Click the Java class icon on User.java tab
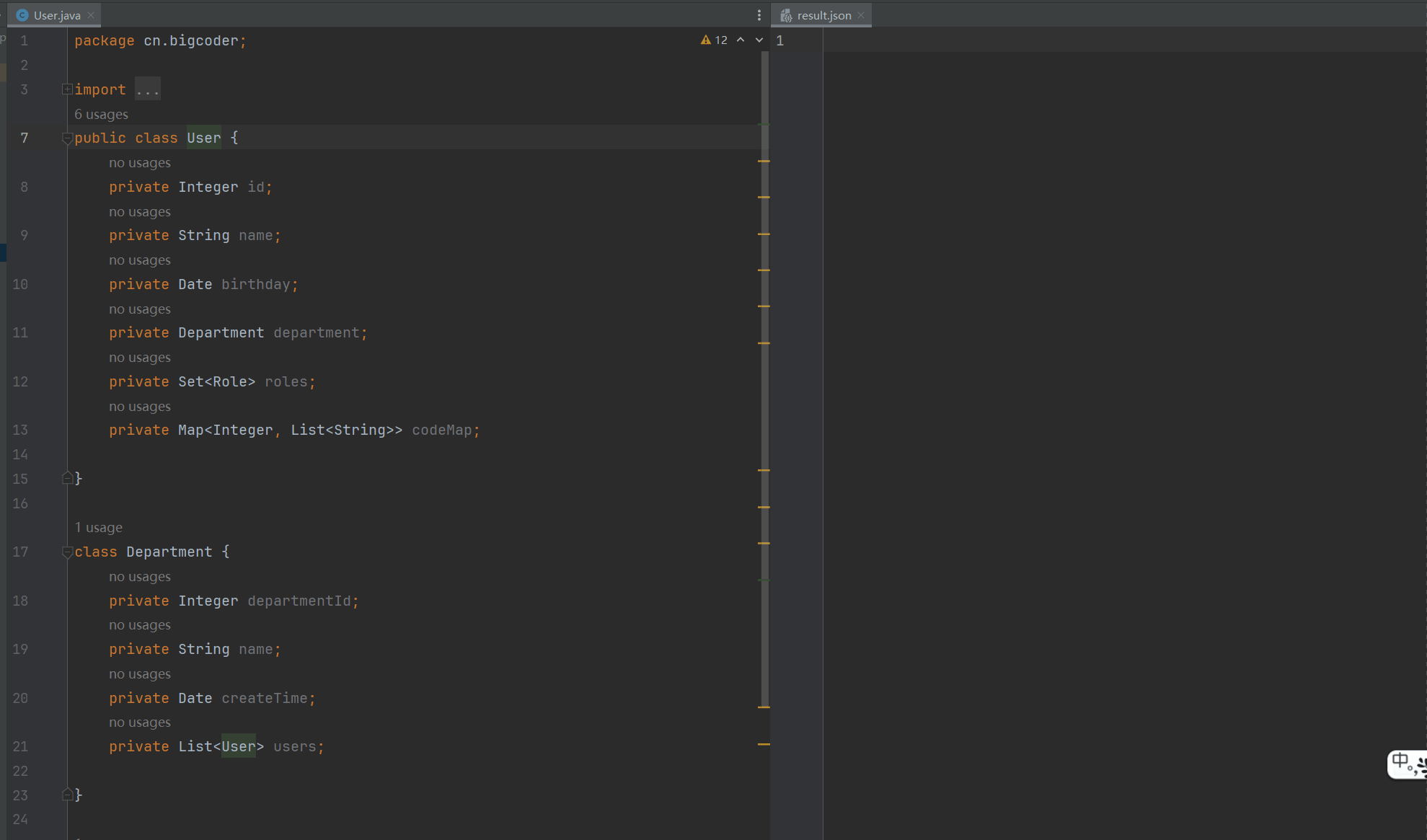 point(22,15)
